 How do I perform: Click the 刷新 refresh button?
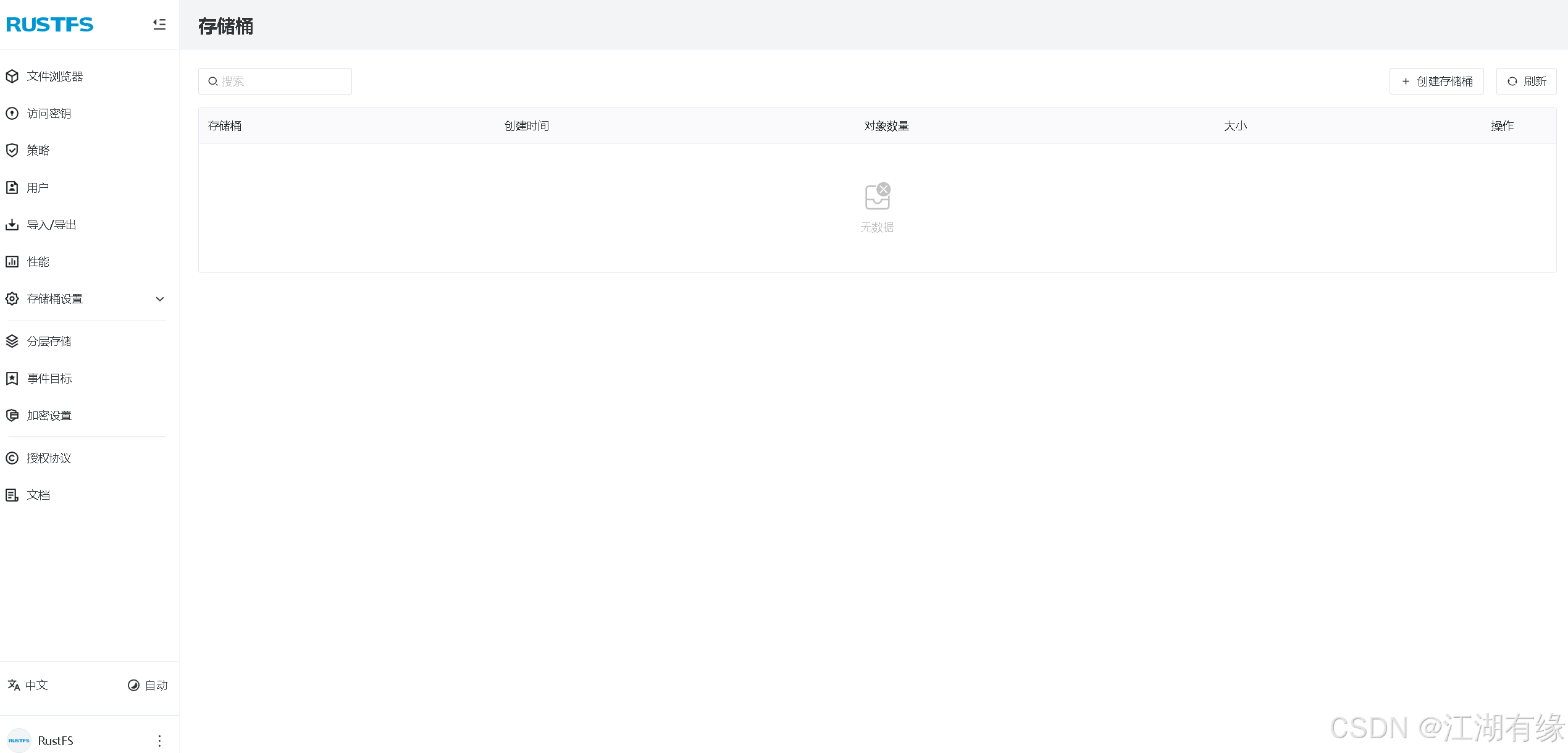[1526, 81]
